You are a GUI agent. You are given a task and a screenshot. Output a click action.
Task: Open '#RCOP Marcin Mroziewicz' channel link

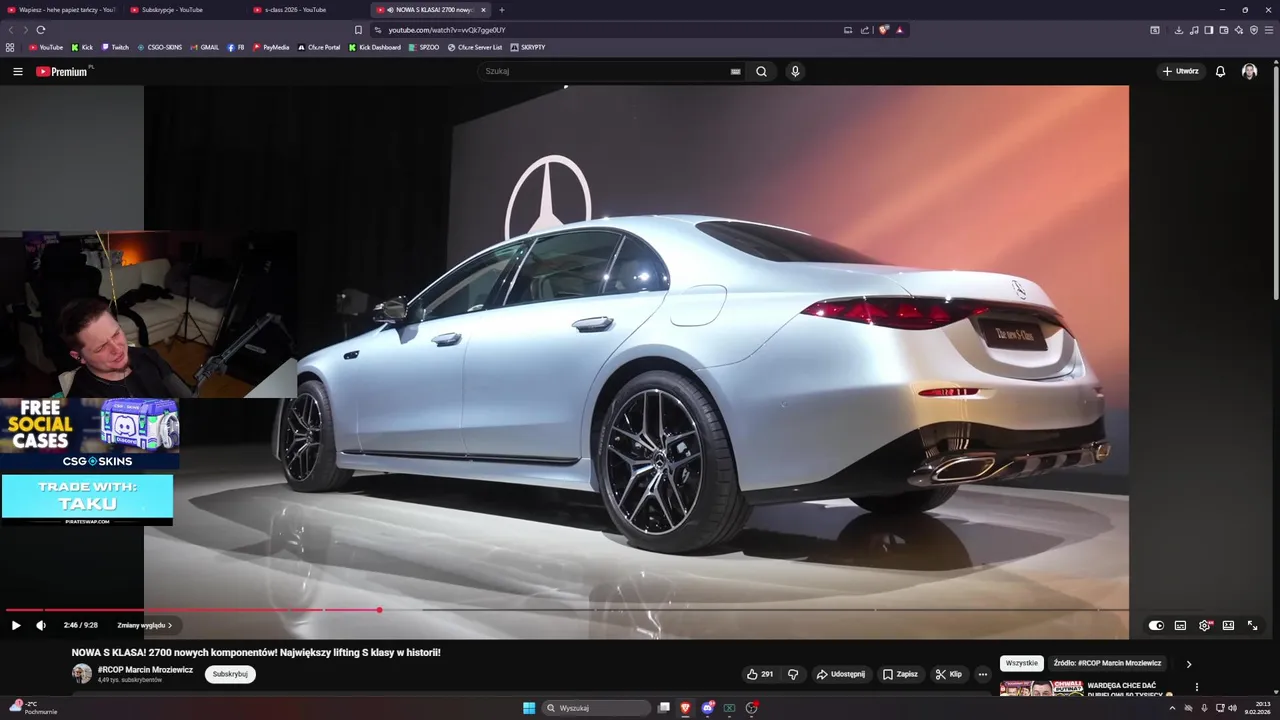click(145, 669)
